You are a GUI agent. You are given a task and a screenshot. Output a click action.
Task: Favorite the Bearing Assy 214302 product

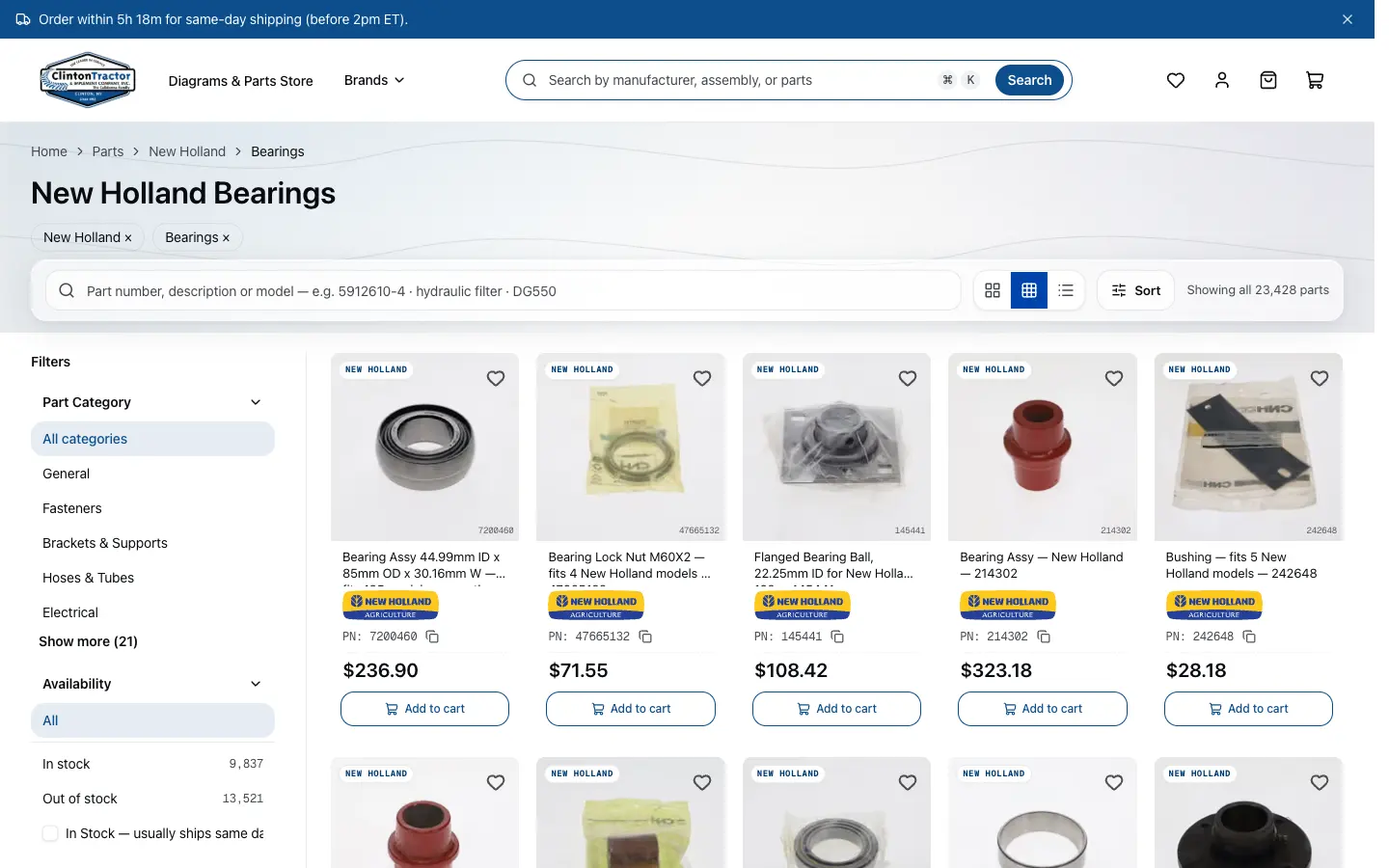[1114, 378]
